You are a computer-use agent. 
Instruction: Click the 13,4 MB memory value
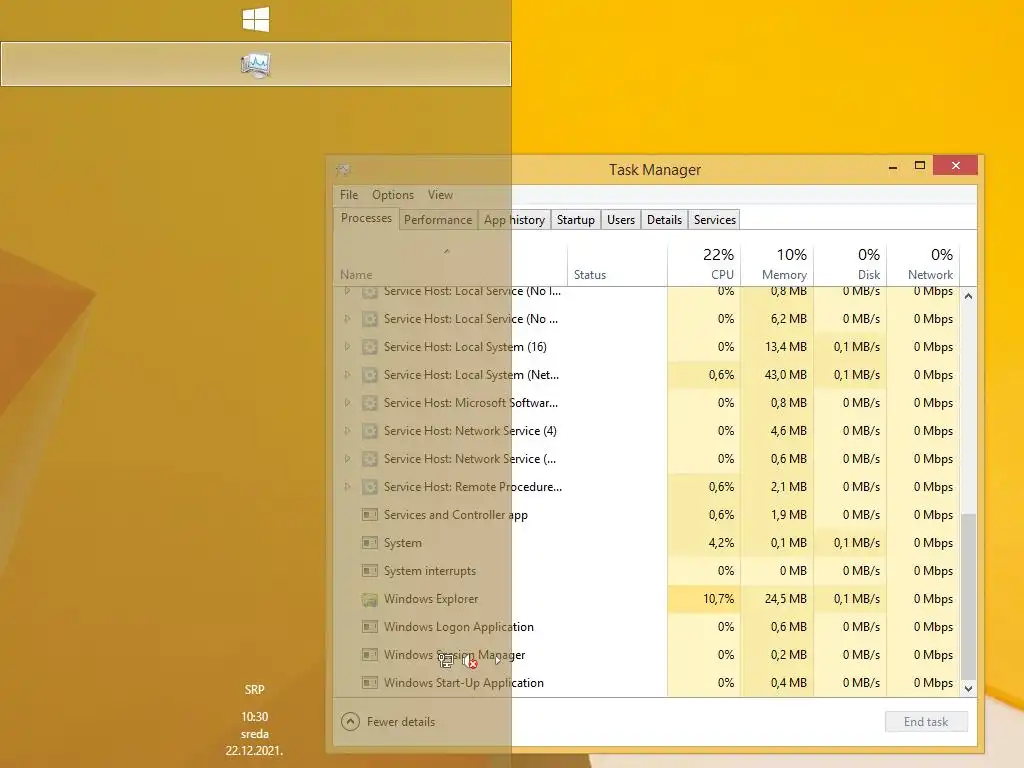click(x=786, y=347)
